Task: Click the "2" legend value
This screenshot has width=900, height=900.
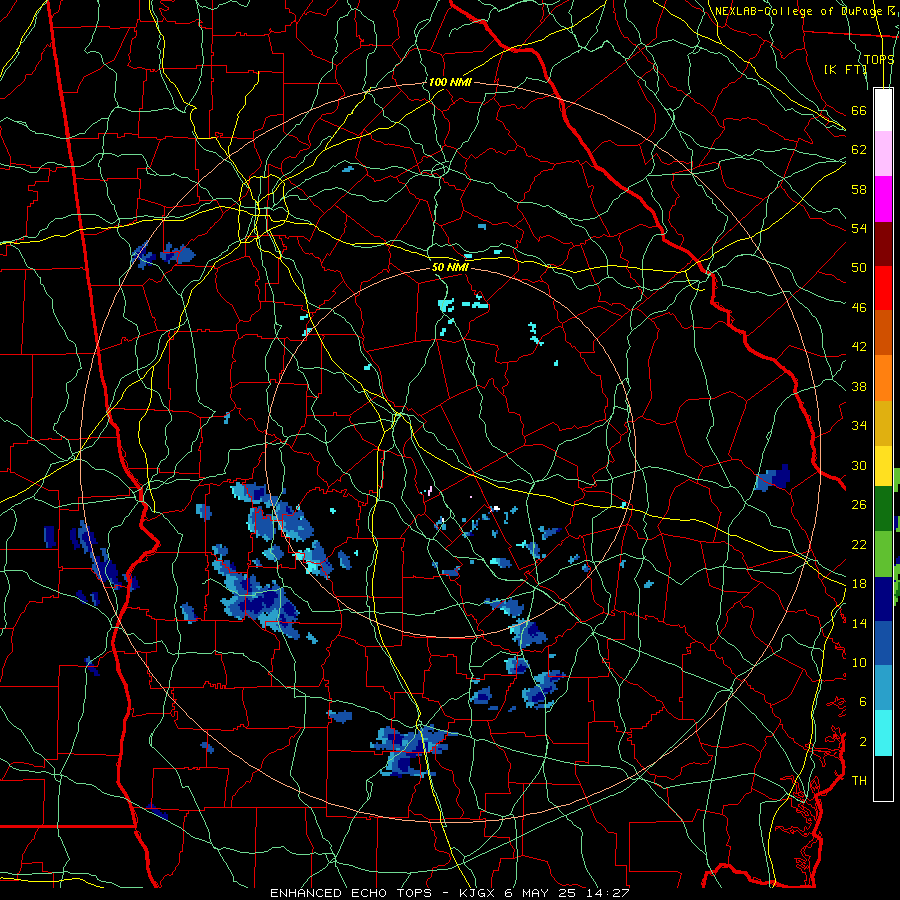Action: (863, 742)
